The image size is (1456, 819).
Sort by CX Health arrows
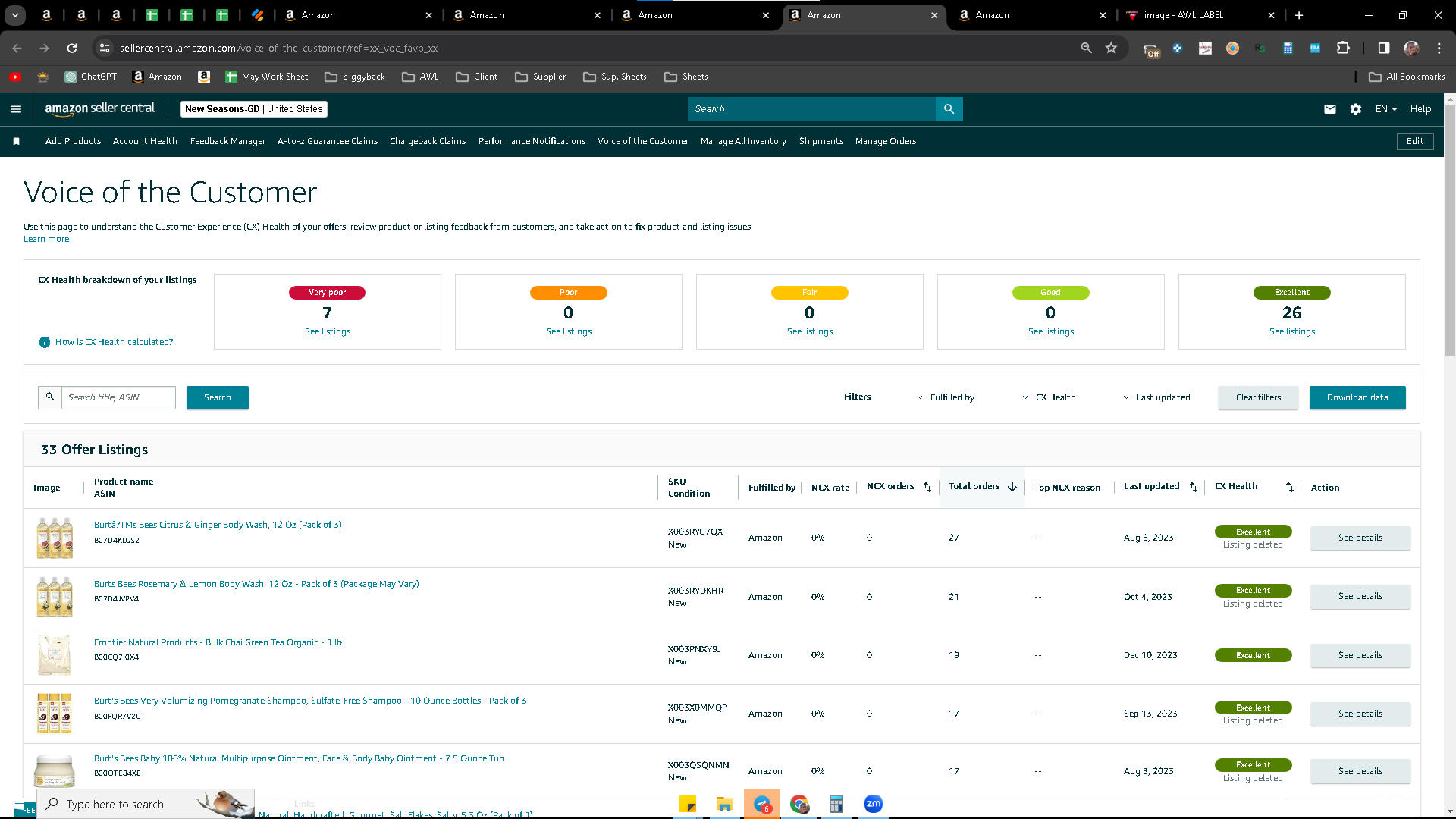1290,487
